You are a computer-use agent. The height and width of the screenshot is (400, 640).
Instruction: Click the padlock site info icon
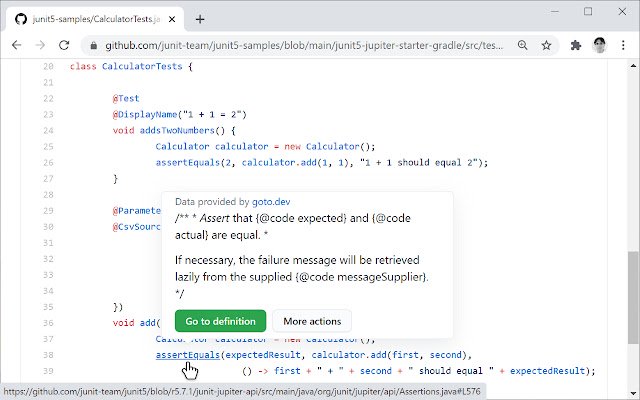93,45
